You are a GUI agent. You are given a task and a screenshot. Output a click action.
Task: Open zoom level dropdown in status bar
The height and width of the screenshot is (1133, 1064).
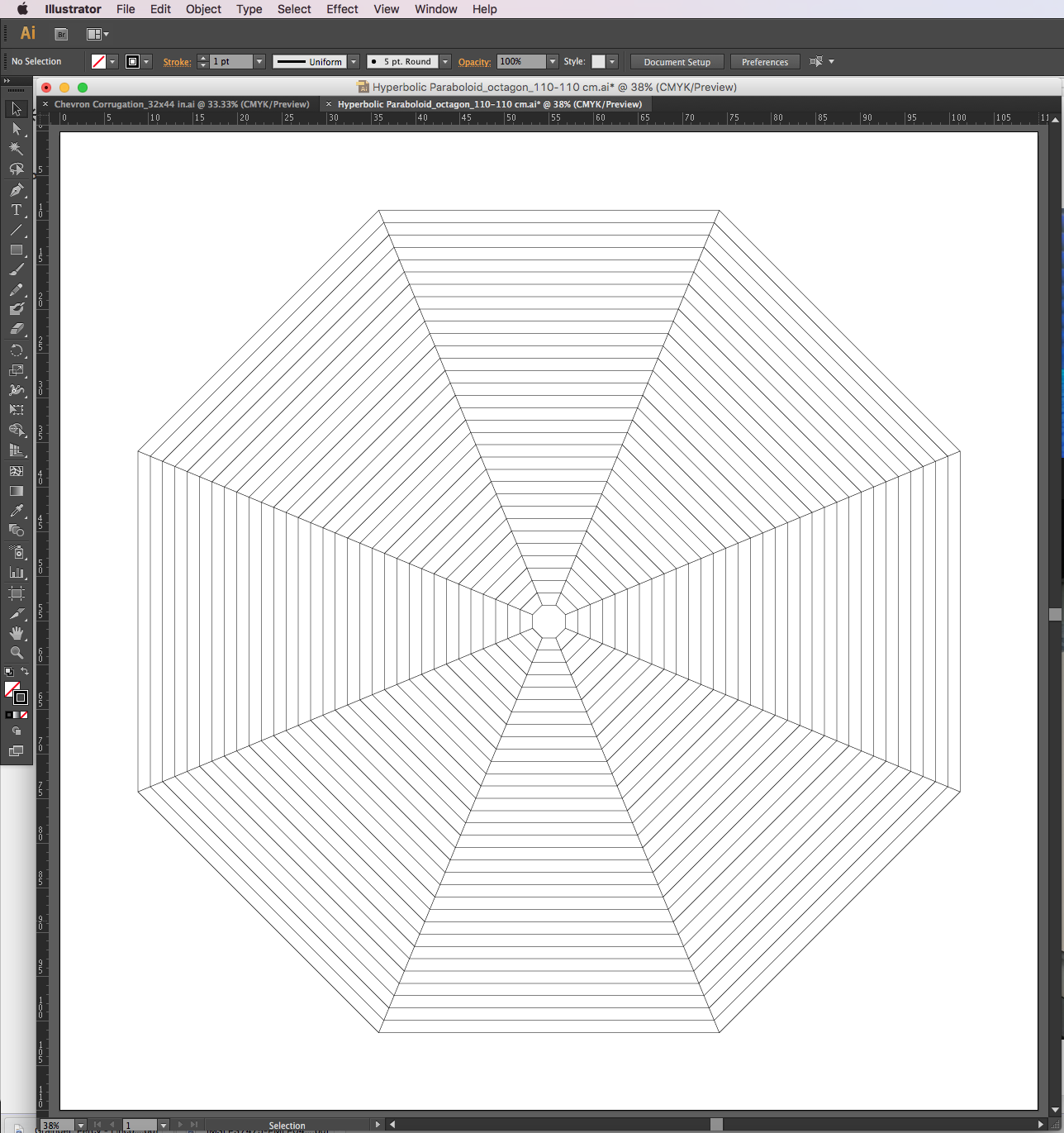81,1126
